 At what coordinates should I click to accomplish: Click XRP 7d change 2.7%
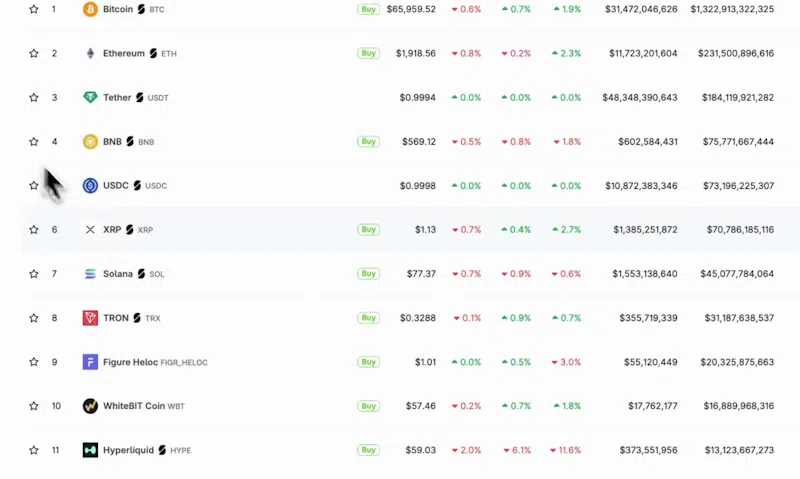coord(566,230)
